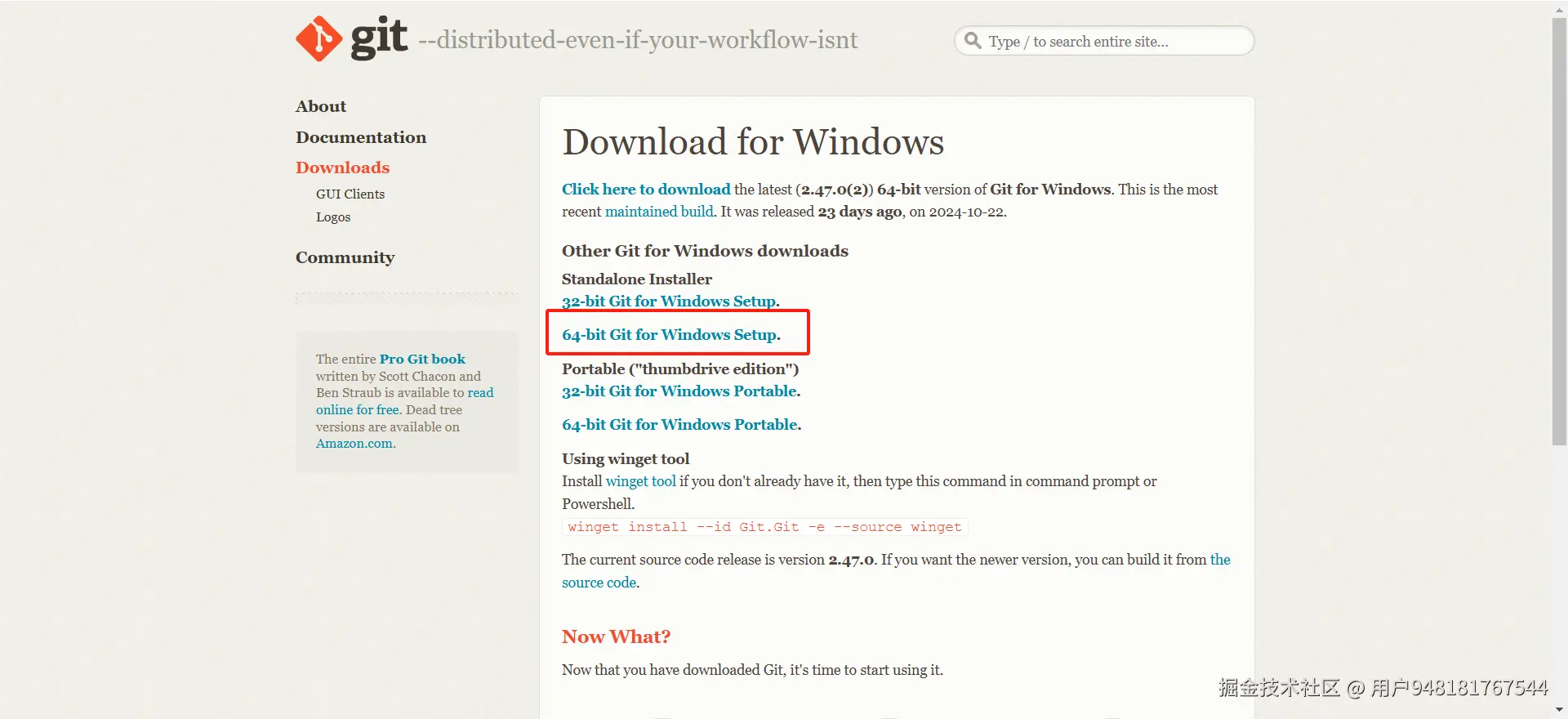Click the search entire site field
Viewport: 1568px width, 719px height.
click(1104, 41)
